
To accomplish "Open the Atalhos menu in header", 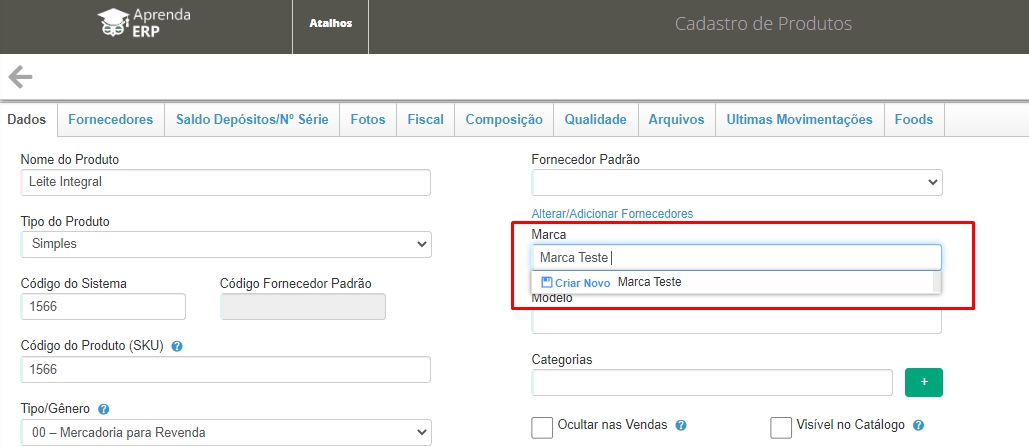I will click(x=330, y=24).
